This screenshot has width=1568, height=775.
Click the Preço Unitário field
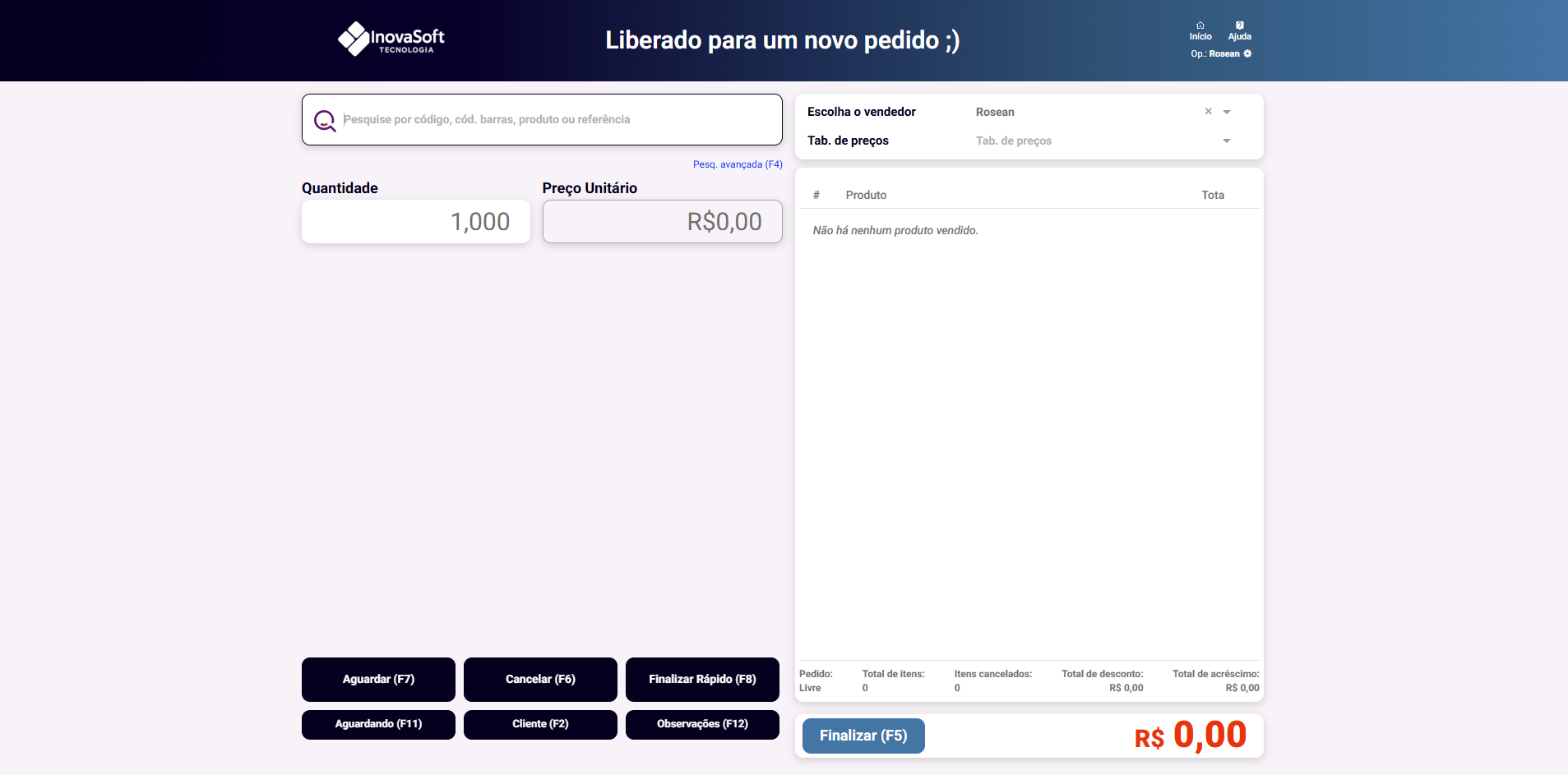pos(662,222)
